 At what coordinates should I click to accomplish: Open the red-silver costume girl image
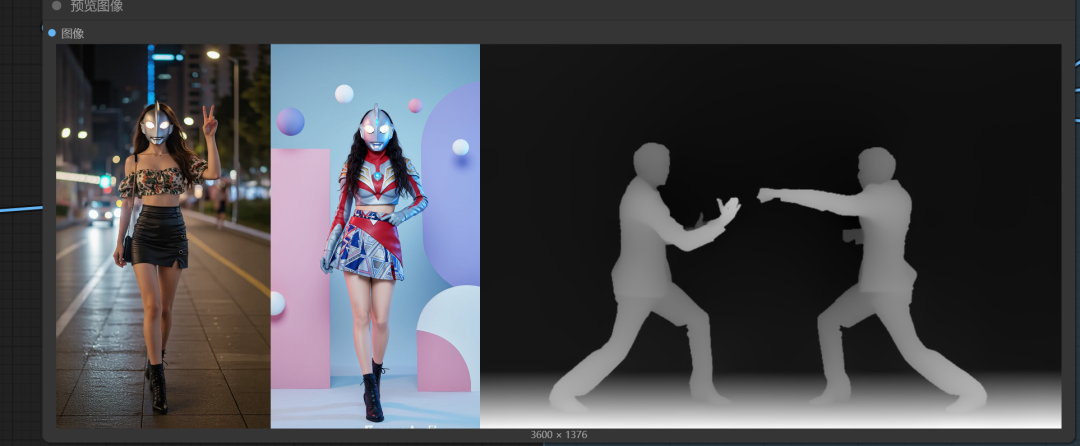pos(375,236)
